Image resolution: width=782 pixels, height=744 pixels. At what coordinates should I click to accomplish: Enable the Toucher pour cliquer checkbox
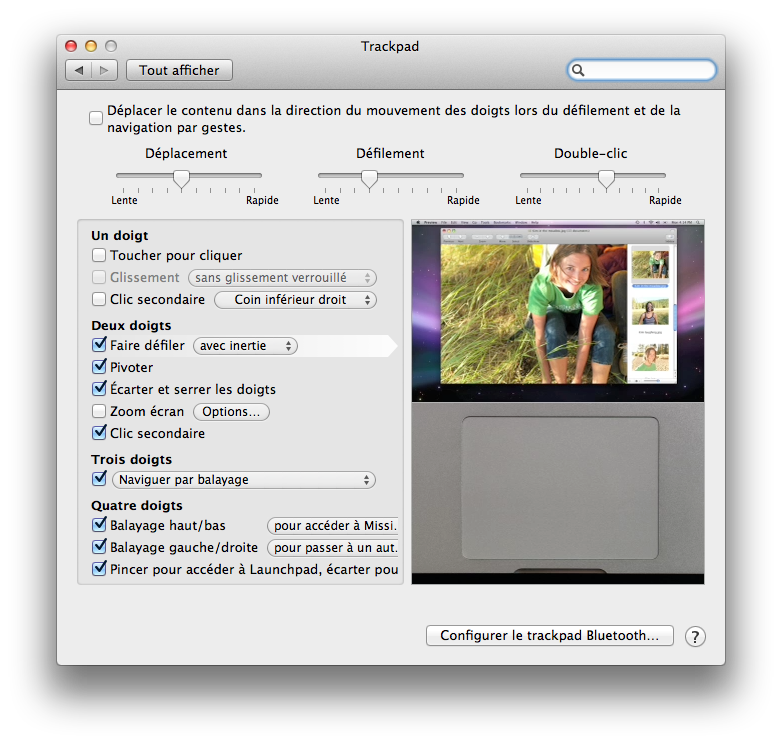(x=99, y=256)
